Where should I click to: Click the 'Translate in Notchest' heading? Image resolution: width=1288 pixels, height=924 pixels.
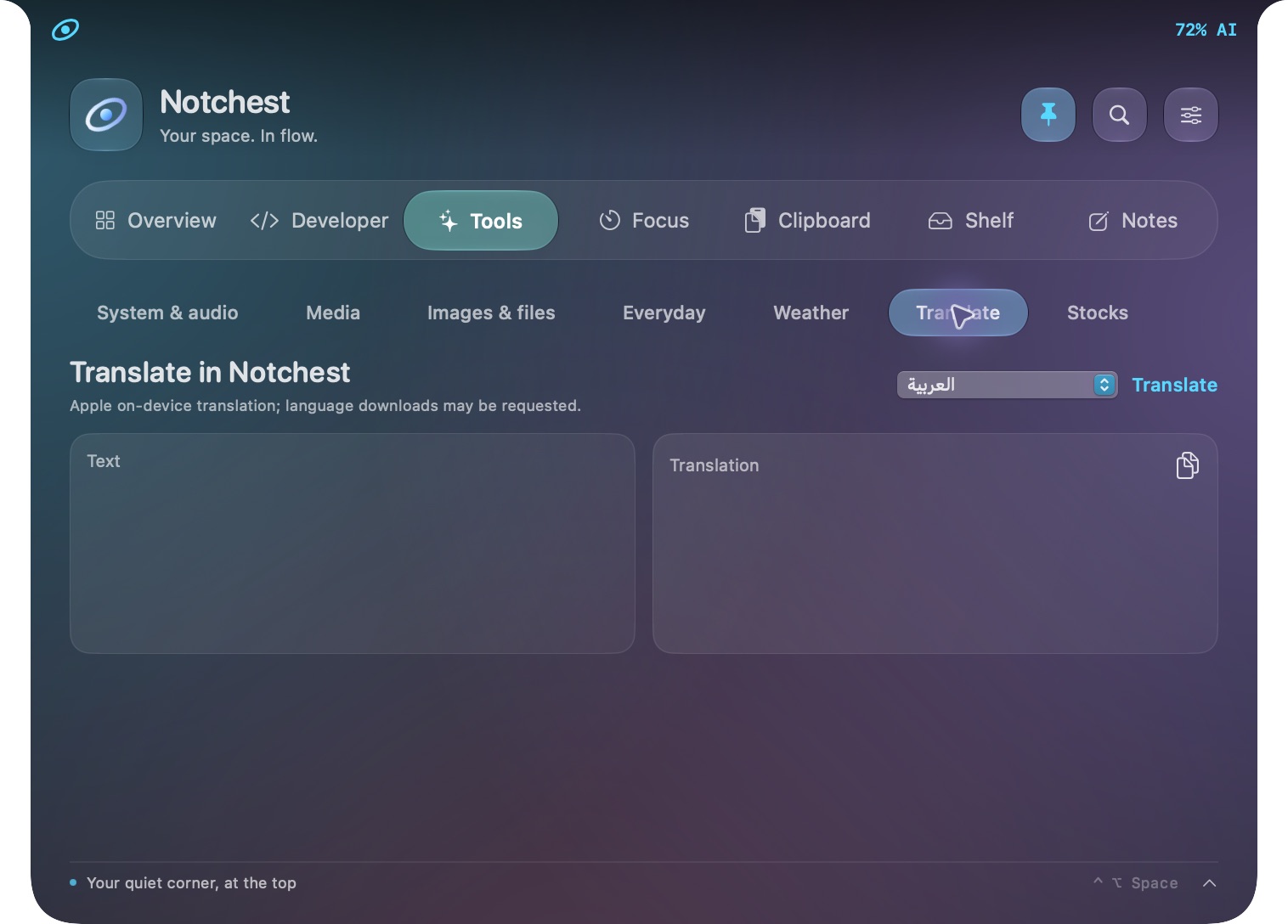[x=210, y=372]
